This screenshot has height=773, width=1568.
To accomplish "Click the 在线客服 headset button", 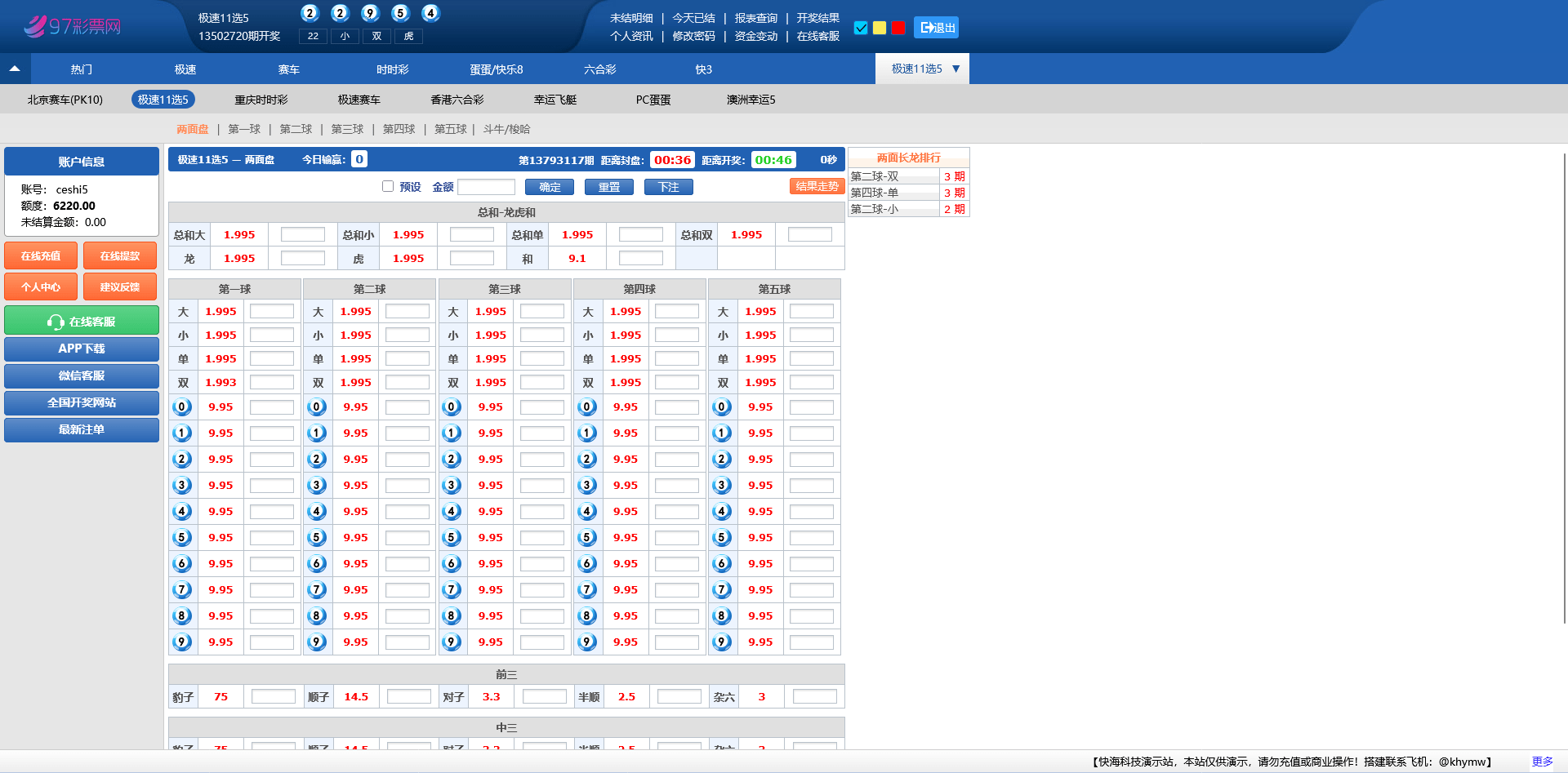I will [82, 321].
